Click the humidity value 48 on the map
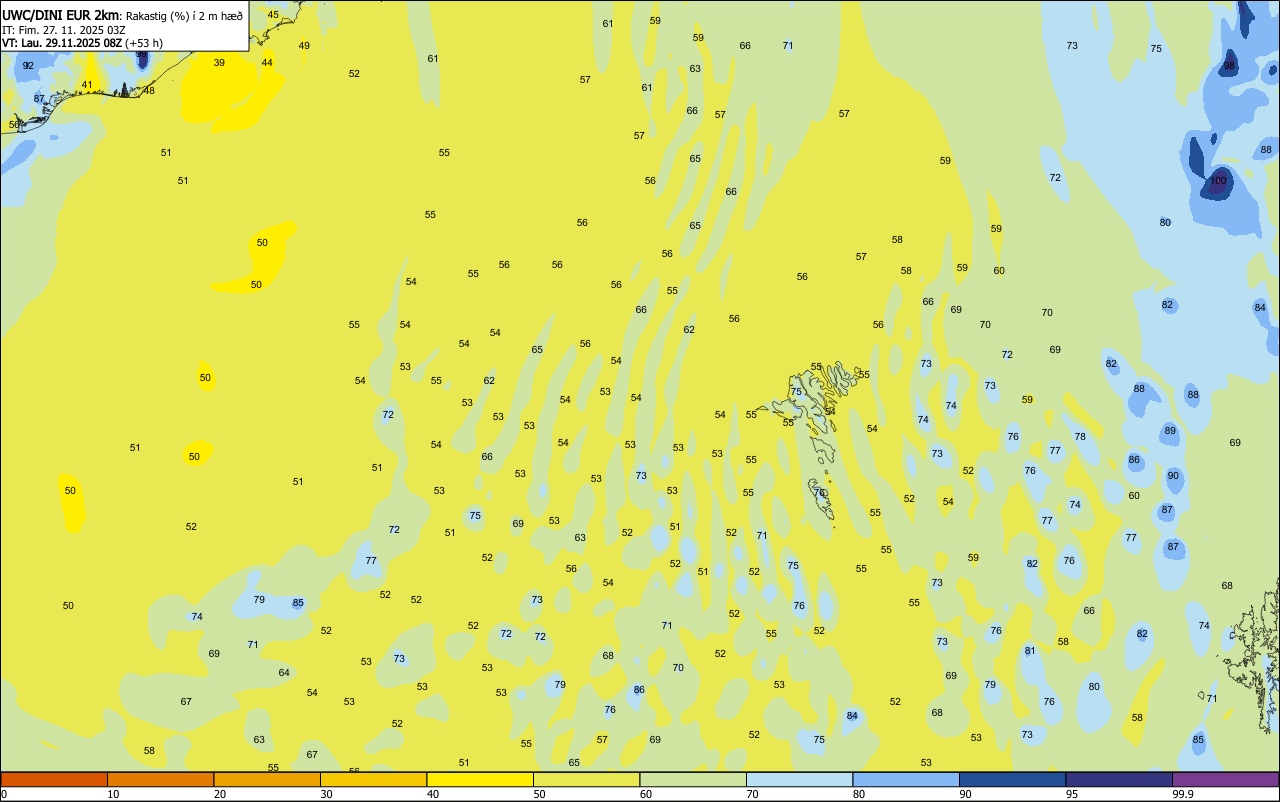Viewport: 1280px width, 802px height. 149,90
